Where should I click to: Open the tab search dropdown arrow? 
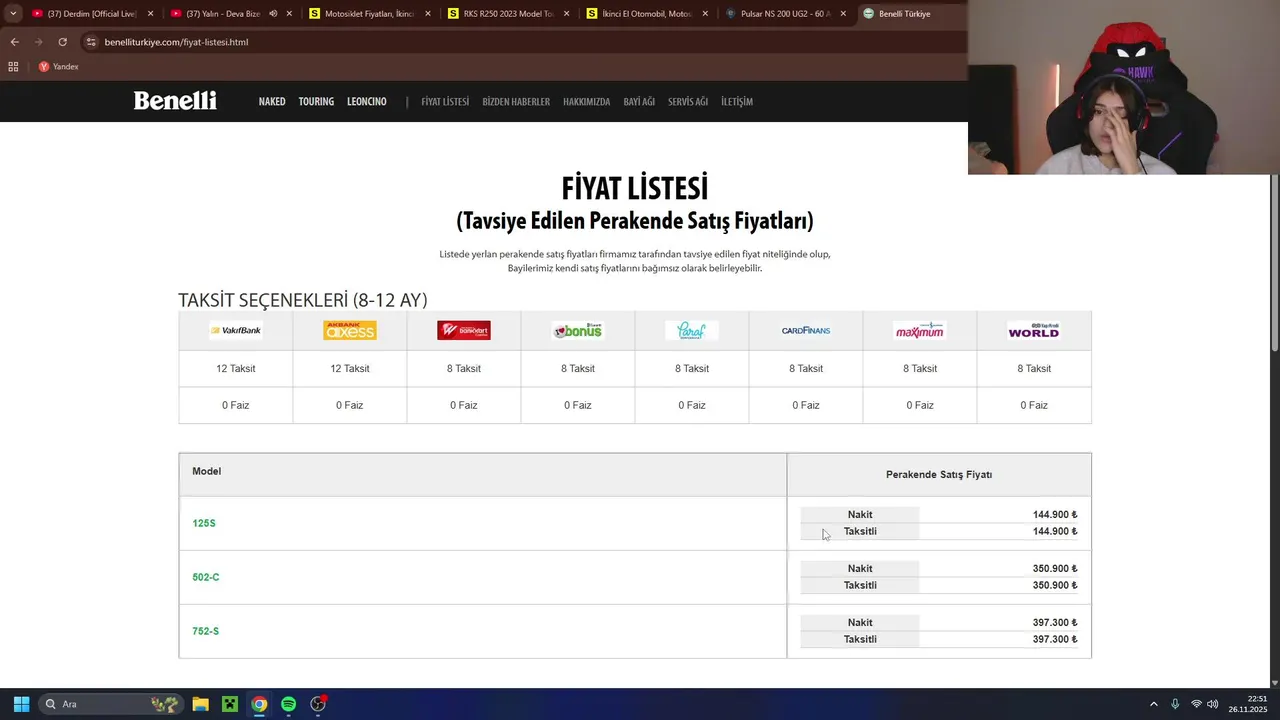tap(13, 14)
